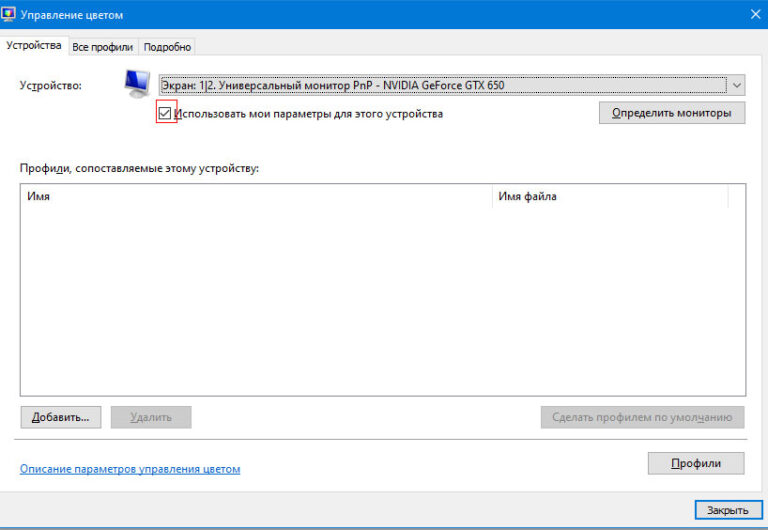Click 'Сделать профилем по умолчанию' button
Viewport: 768px width, 530px height.
642,417
